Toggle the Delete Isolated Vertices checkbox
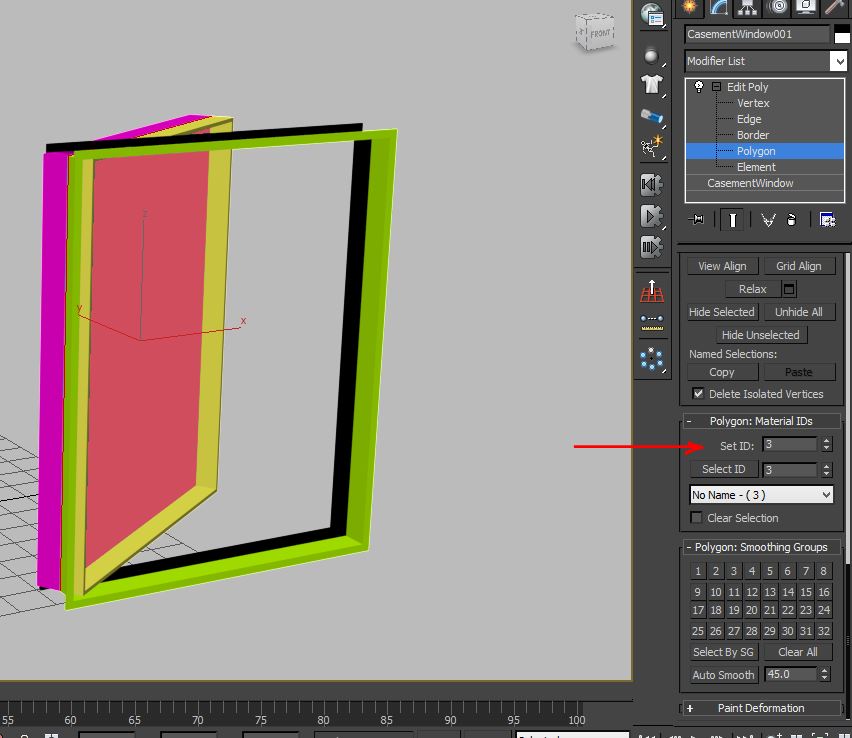 pos(697,394)
